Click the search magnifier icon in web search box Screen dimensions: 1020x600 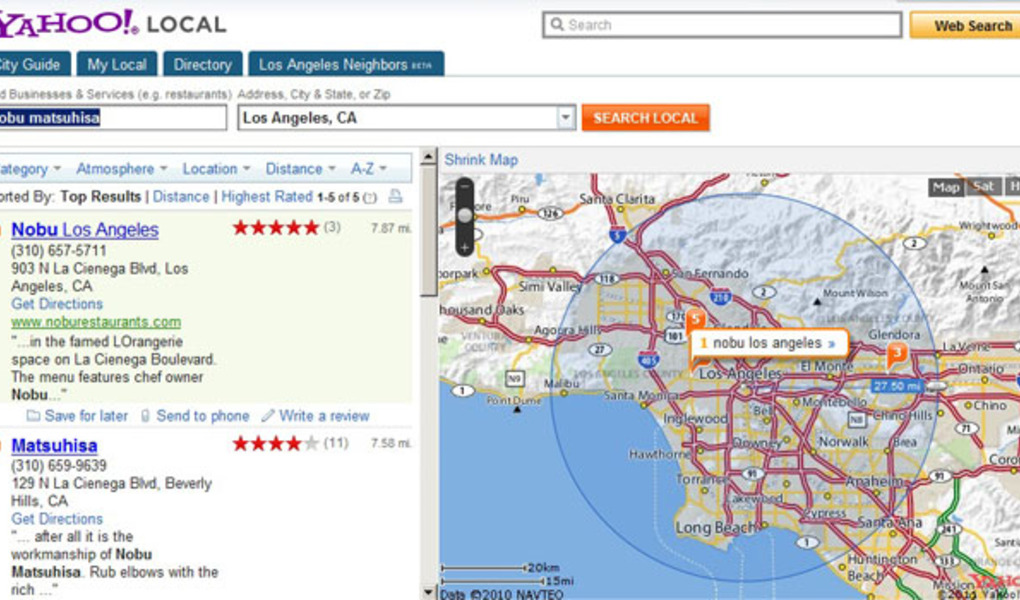tap(557, 25)
